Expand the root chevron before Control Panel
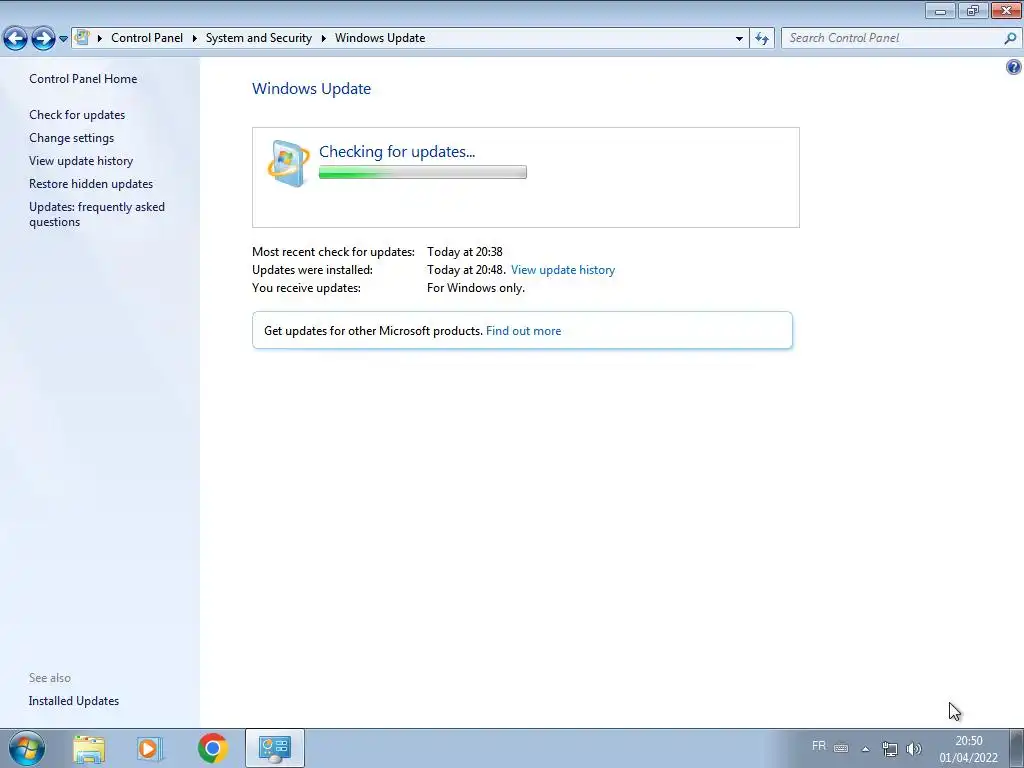The image size is (1024, 768). [100, 38]
